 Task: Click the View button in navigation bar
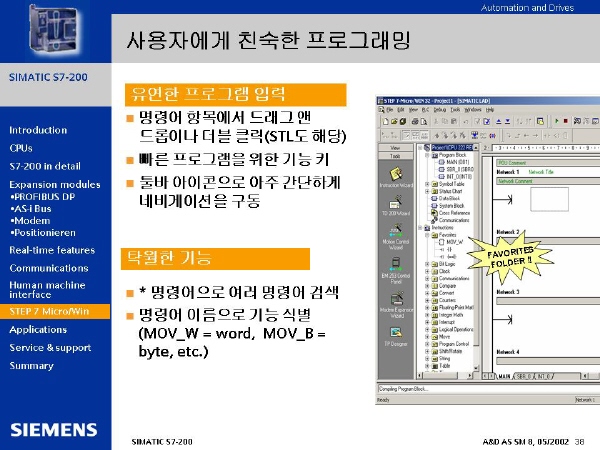[396, 148]
